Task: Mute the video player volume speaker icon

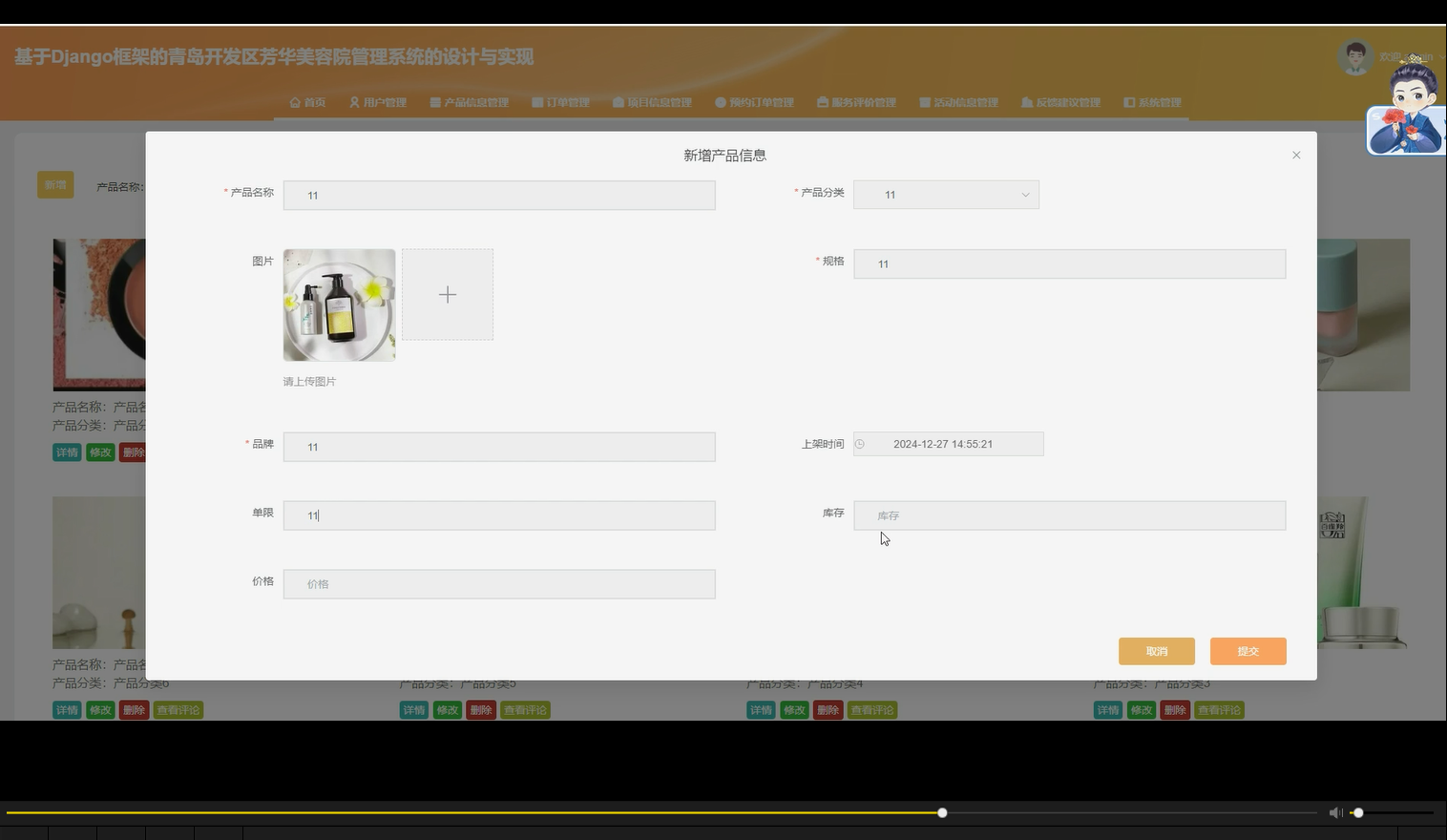Action: click(1335, 812)
